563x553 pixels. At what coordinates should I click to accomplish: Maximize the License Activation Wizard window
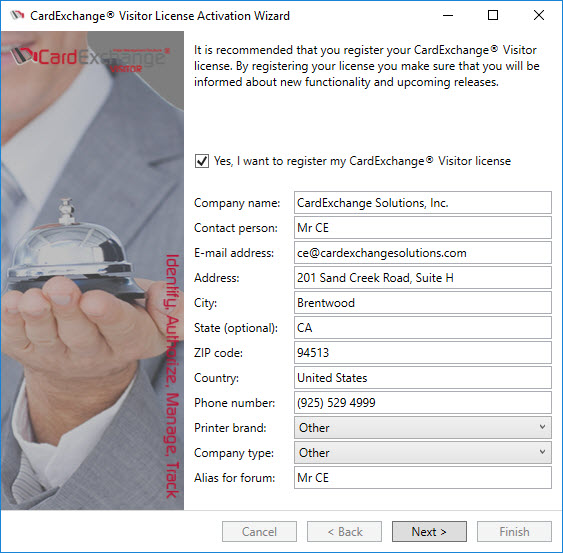493,15
